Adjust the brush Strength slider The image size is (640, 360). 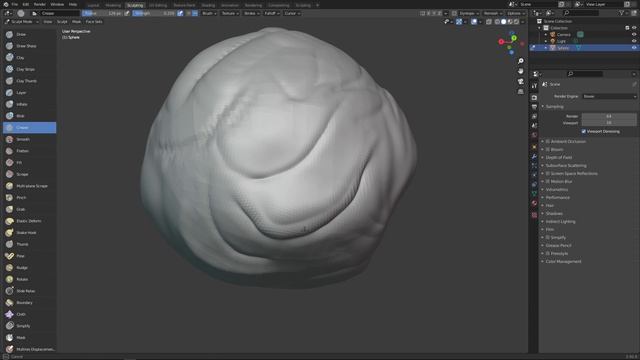pos(154,13)
